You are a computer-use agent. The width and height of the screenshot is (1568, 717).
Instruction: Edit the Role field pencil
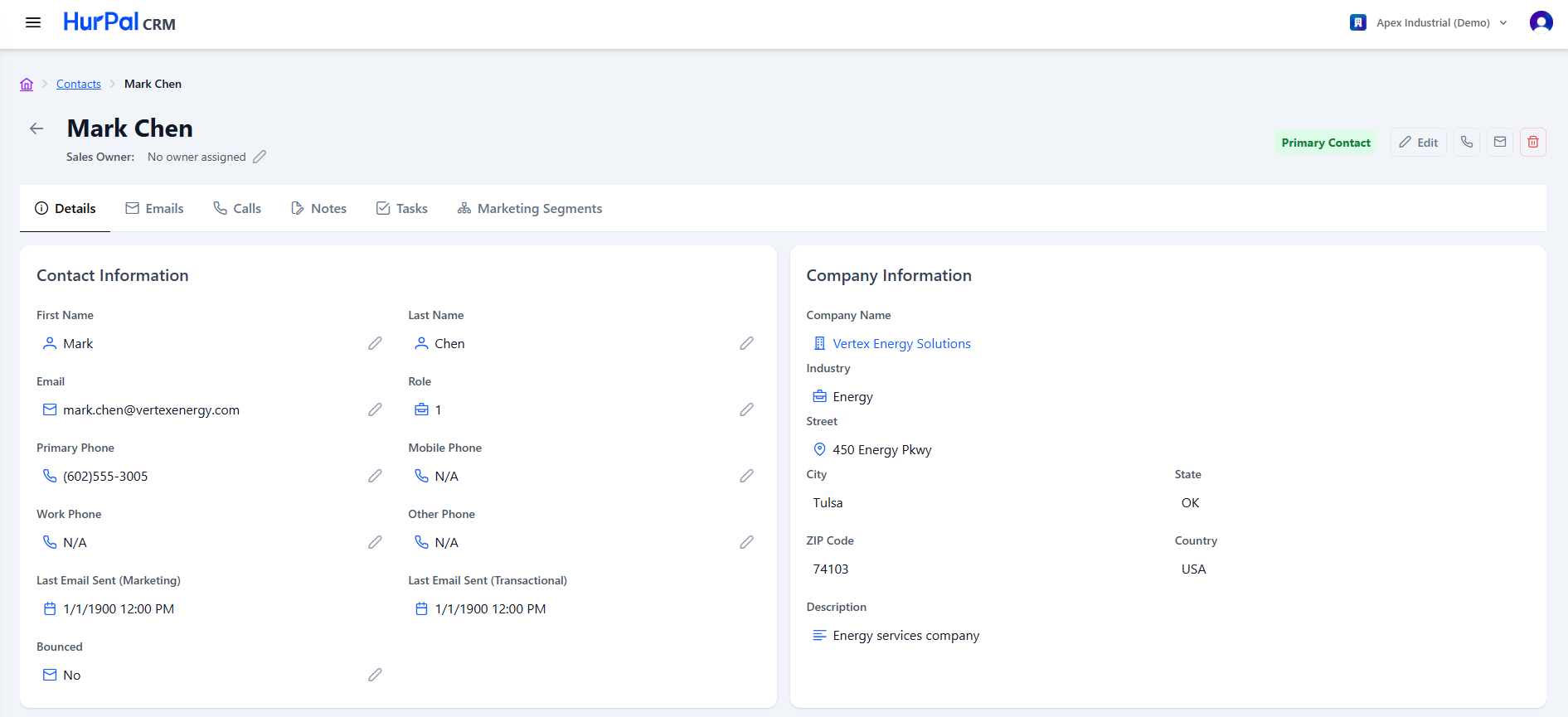tap(746, 409)
